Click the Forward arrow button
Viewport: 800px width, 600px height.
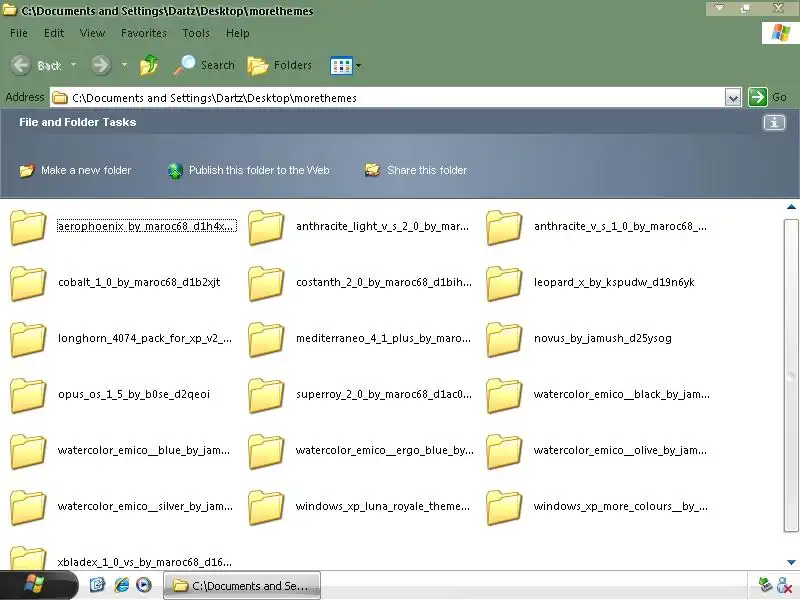101,65
